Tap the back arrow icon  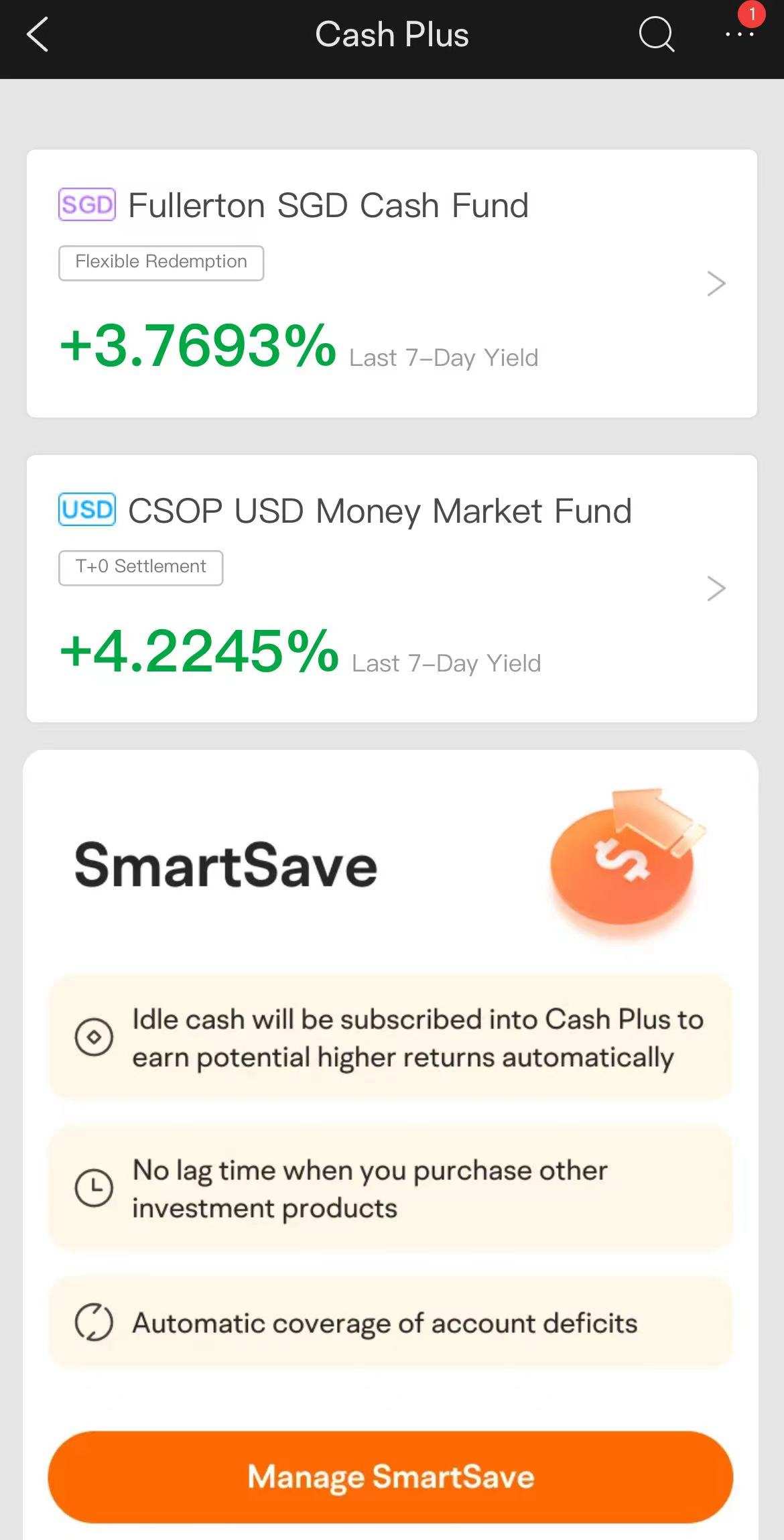click(x=38, y=35)
